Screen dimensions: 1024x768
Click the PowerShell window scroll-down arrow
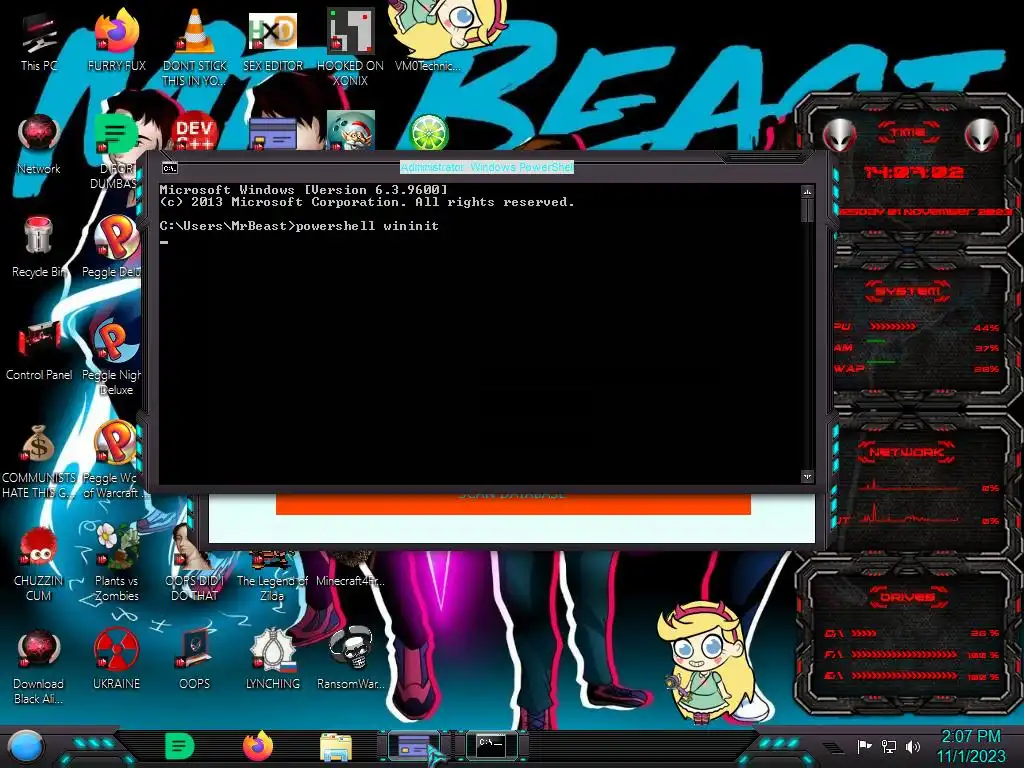pos(807,477)
